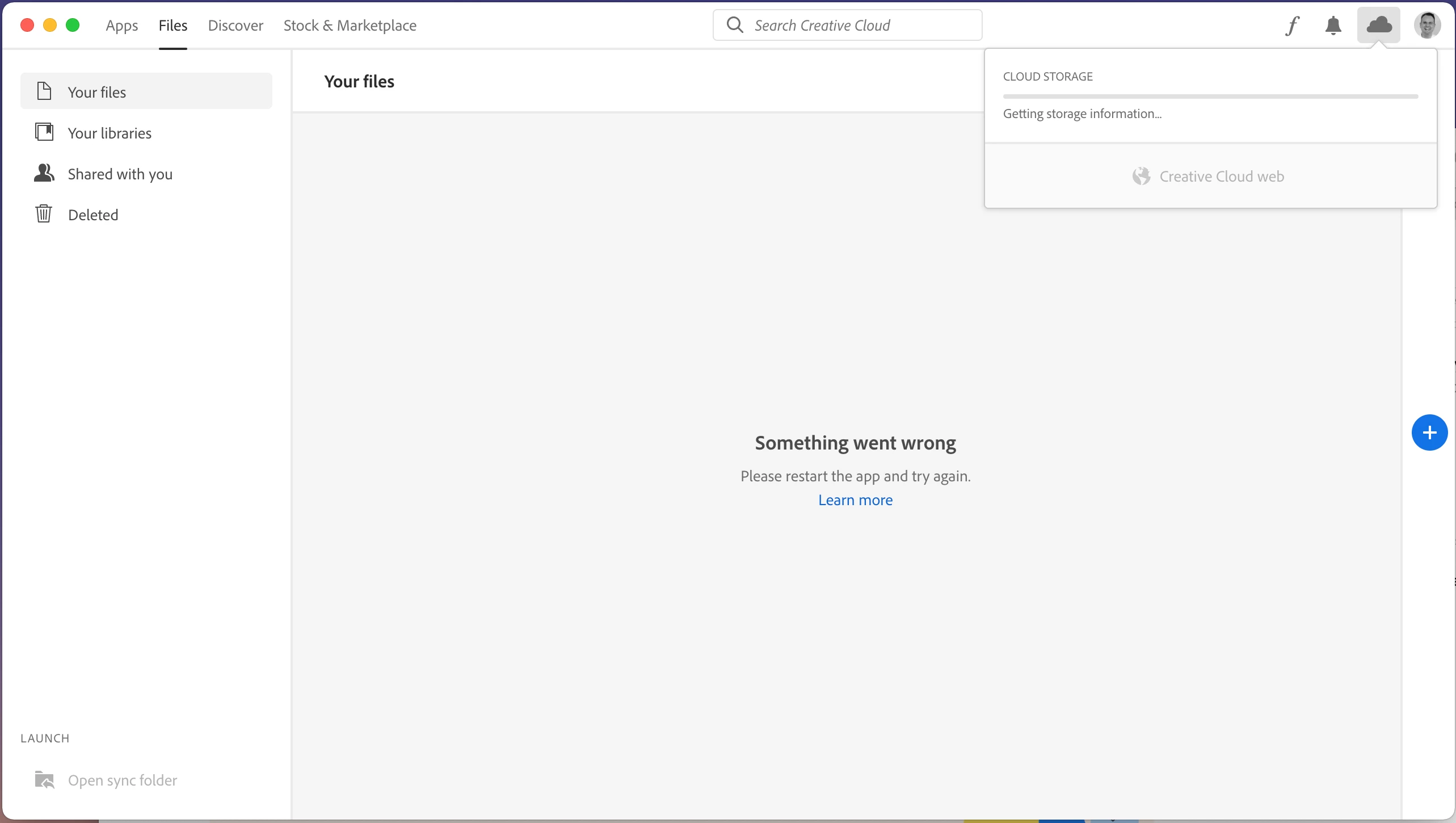Image resolution: width=1456 pixels, height=823 pixels.
Task: Click the cloud storage progress bar
Action: [x=1210, y=96]
